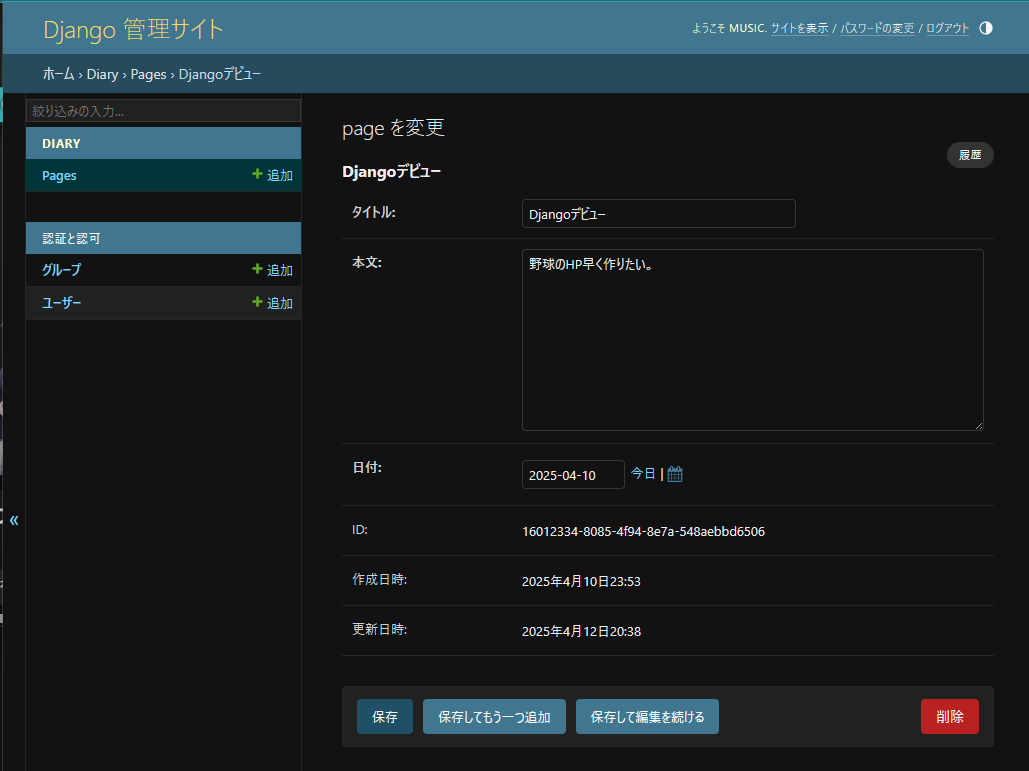Click 保存してもう一つ追加 button
Image resolution: width=1029 pixels, height=771 pixels.
(494, 717)
